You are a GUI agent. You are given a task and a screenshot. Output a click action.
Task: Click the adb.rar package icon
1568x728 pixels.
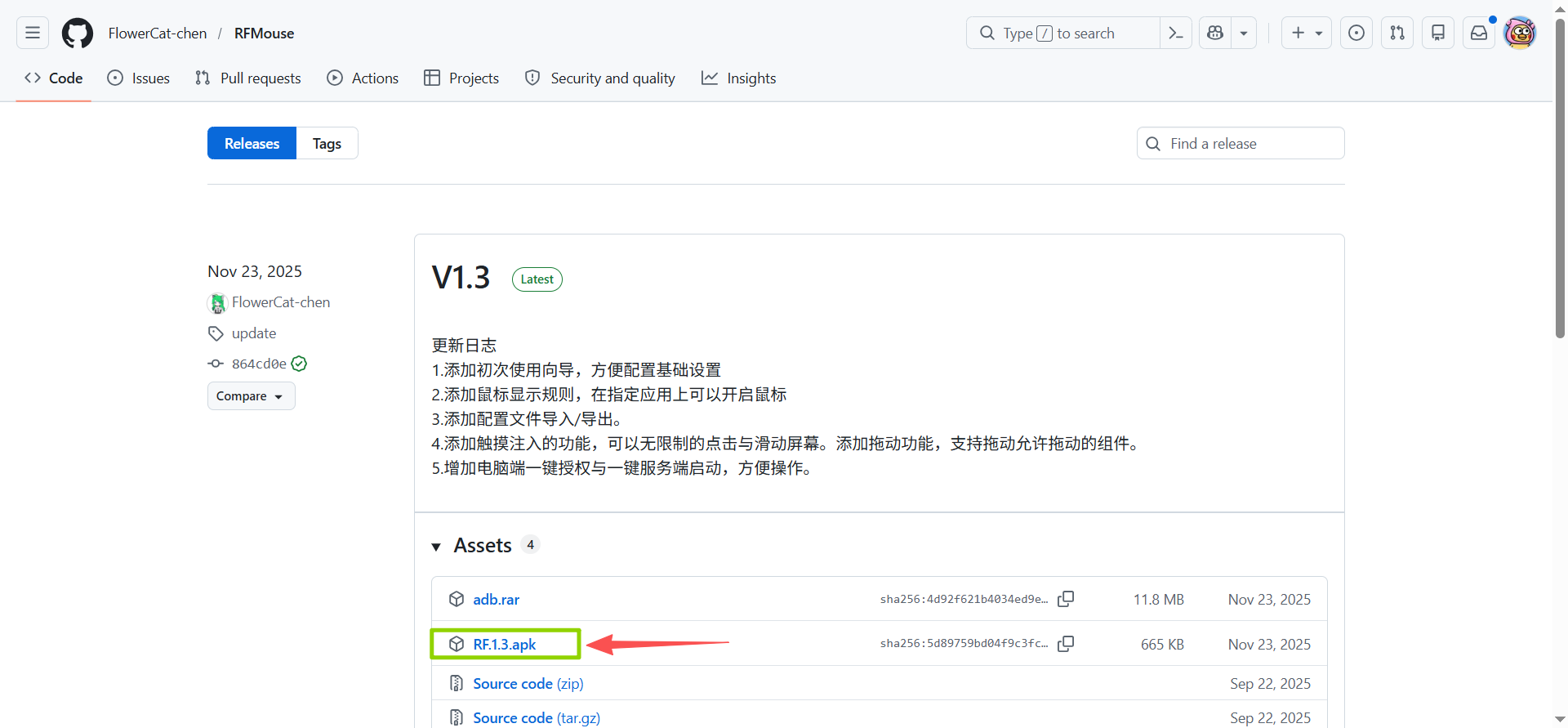coord(457,600)
